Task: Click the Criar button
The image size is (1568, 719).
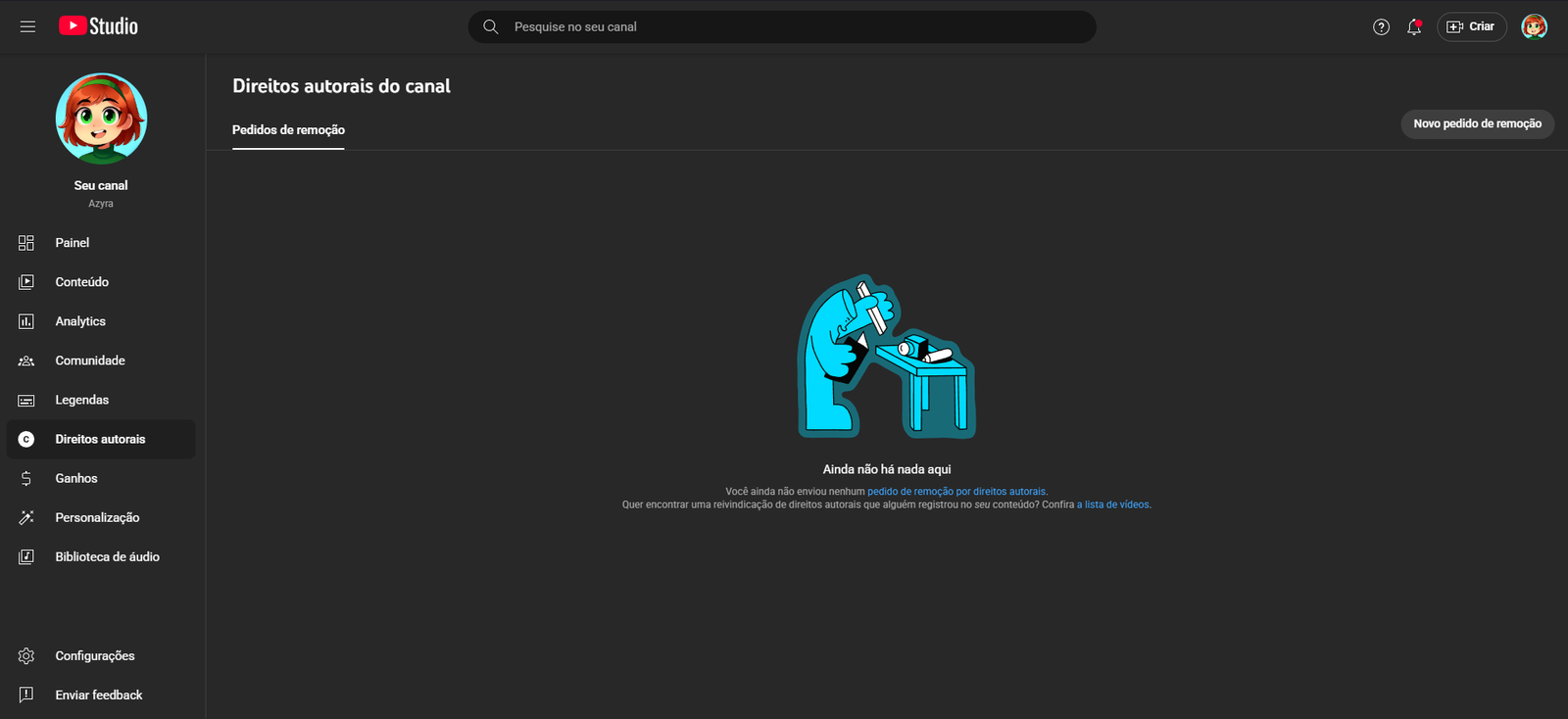Action: (1471, 26)
